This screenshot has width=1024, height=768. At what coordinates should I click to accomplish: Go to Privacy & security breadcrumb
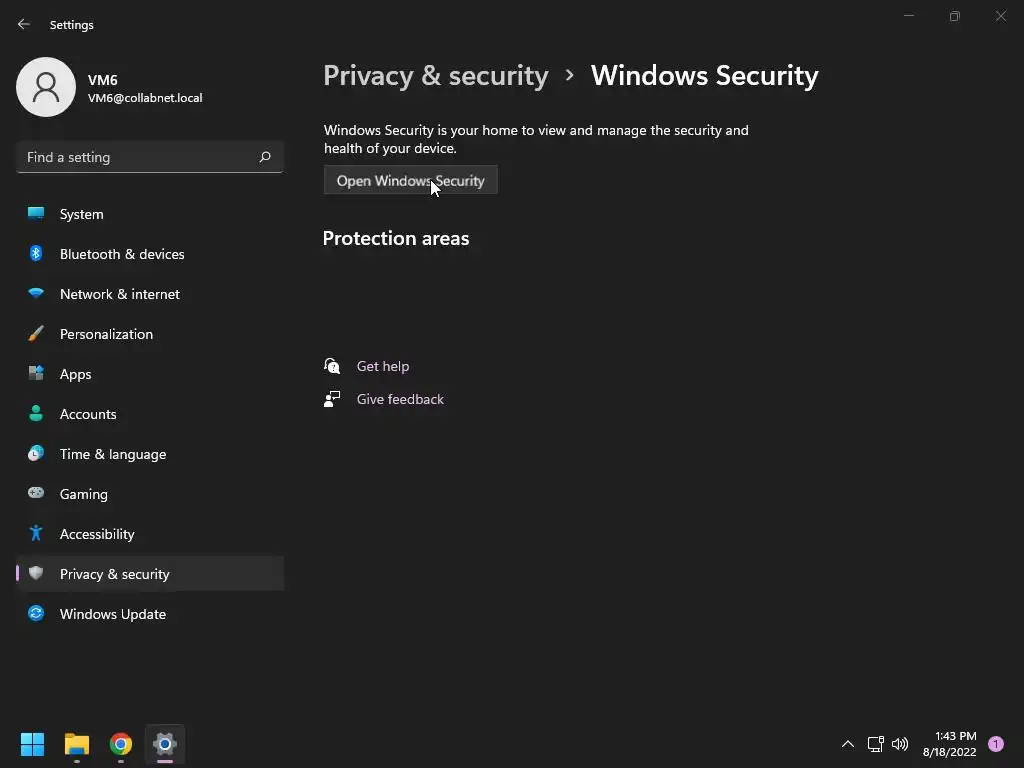pyautogui.click(x=436, y=76)
